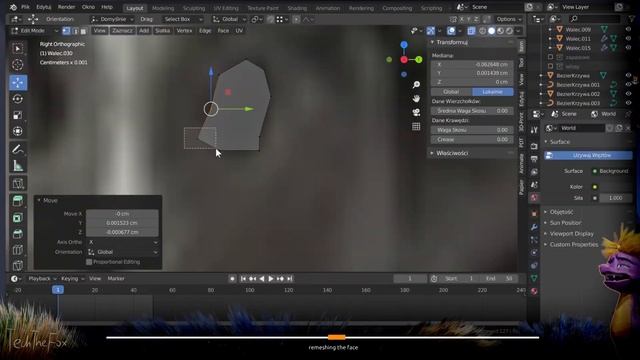
Task: Open the Render properties tab icon
Action: tap(534, 146)
